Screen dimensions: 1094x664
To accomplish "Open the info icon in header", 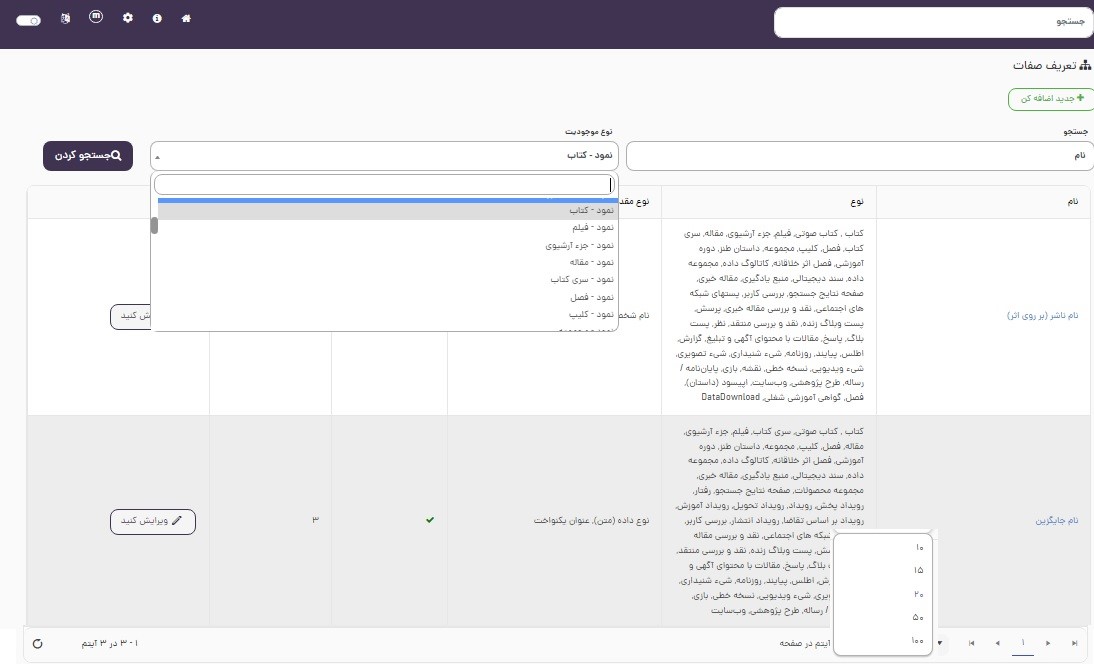I will [157, 19].
